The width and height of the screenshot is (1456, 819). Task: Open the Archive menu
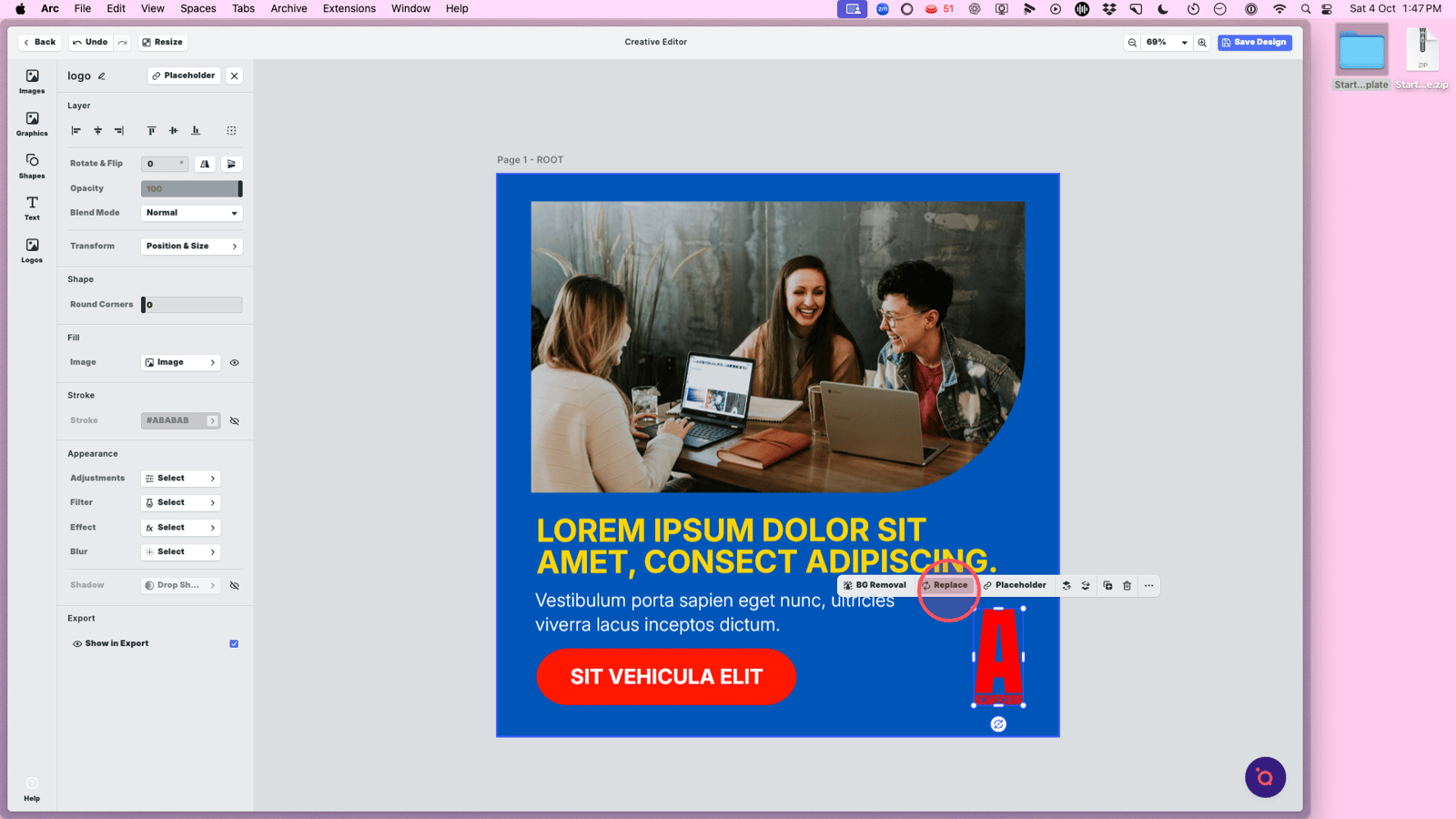(x=288, y=9)
